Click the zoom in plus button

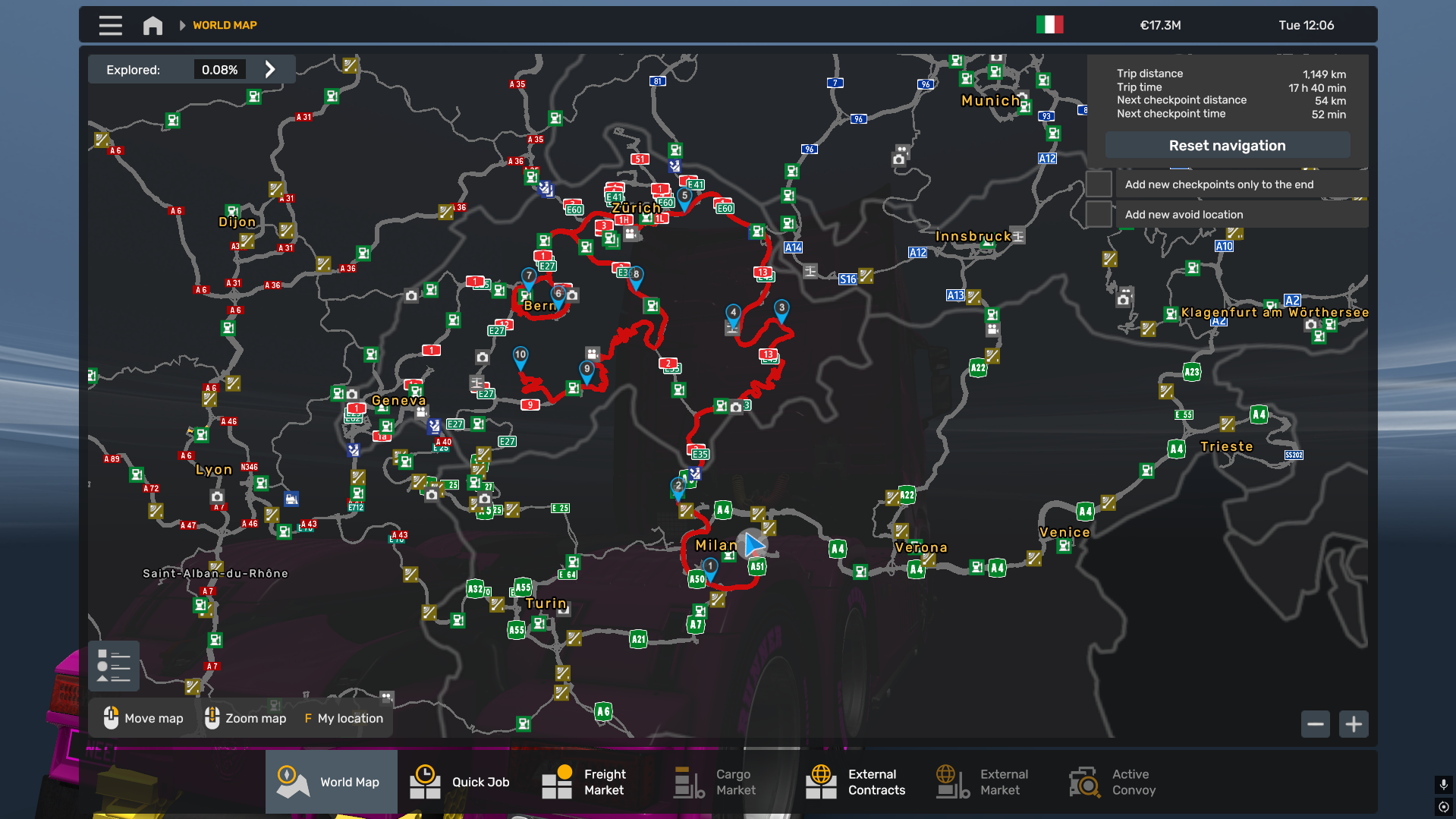1354,724
